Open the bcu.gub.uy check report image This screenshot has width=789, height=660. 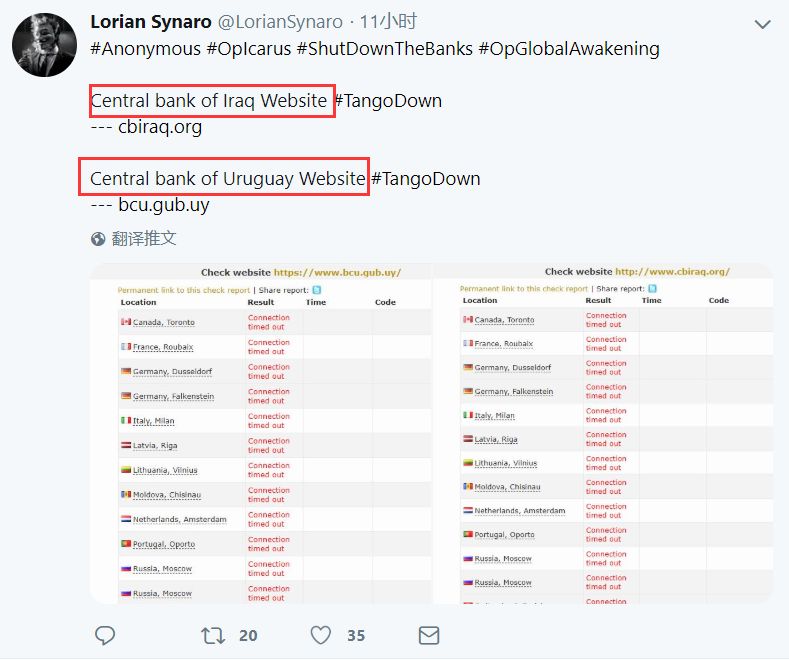[x=260, y=433]
